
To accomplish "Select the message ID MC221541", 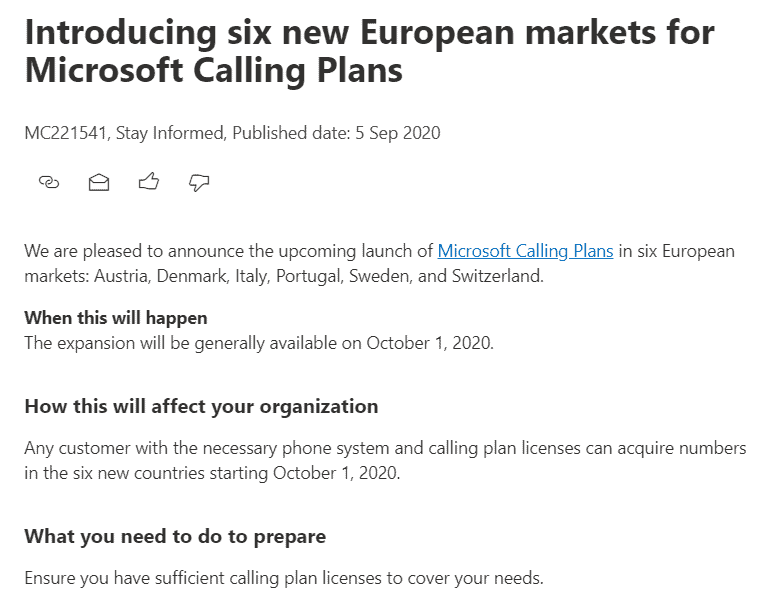I will tap(65, 132).
